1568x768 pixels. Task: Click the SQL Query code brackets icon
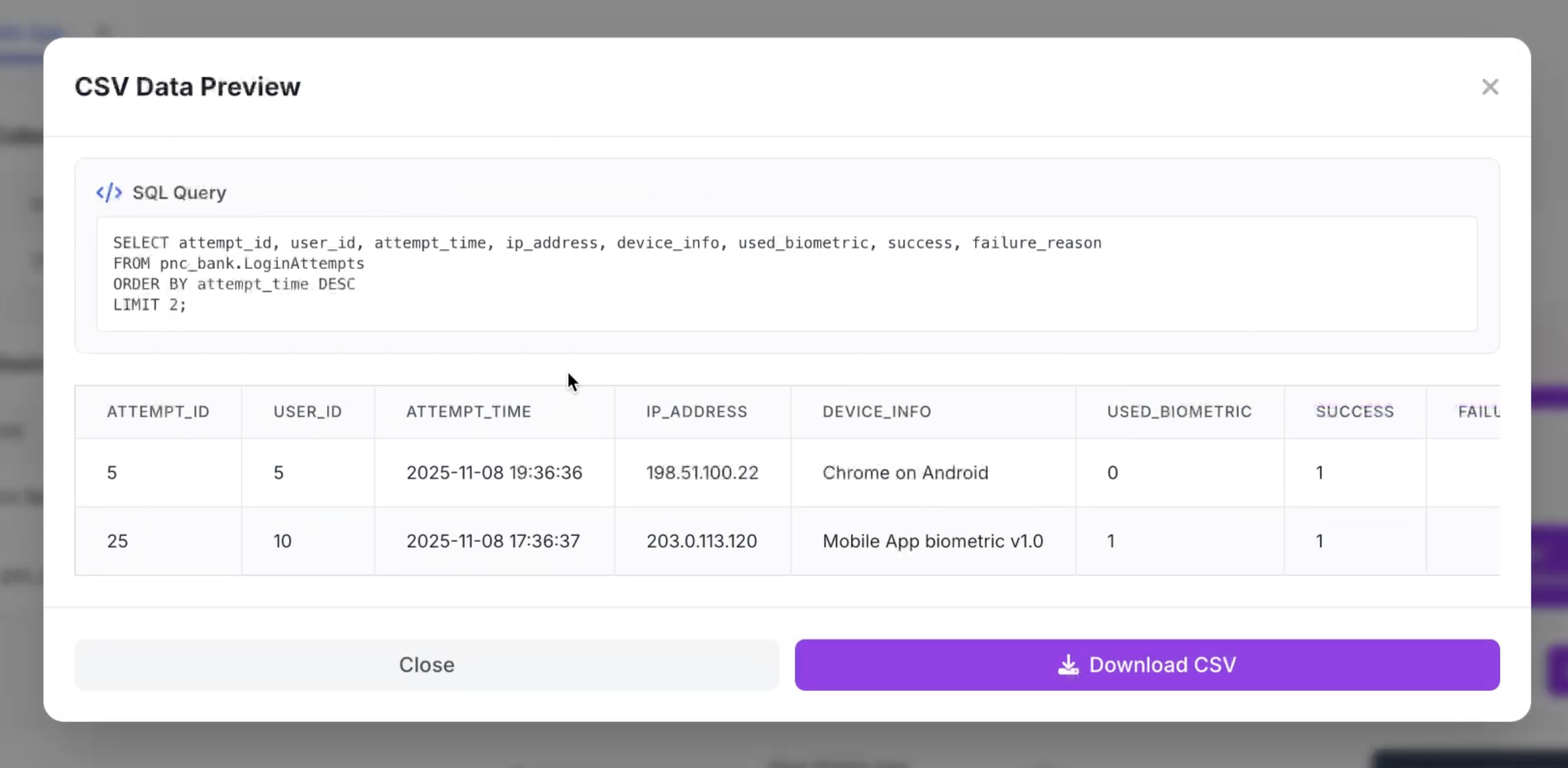pos(109,192)
